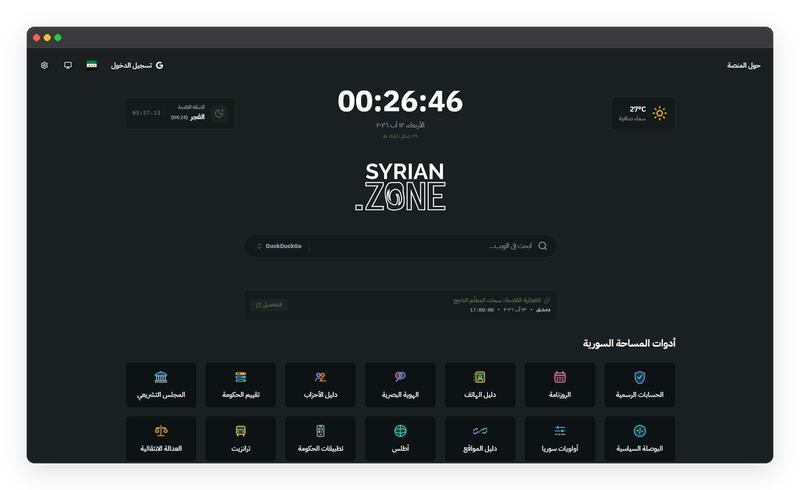Open ترانزيت bus icon tile
Viewport: 800px width, 490px height.
241,438
